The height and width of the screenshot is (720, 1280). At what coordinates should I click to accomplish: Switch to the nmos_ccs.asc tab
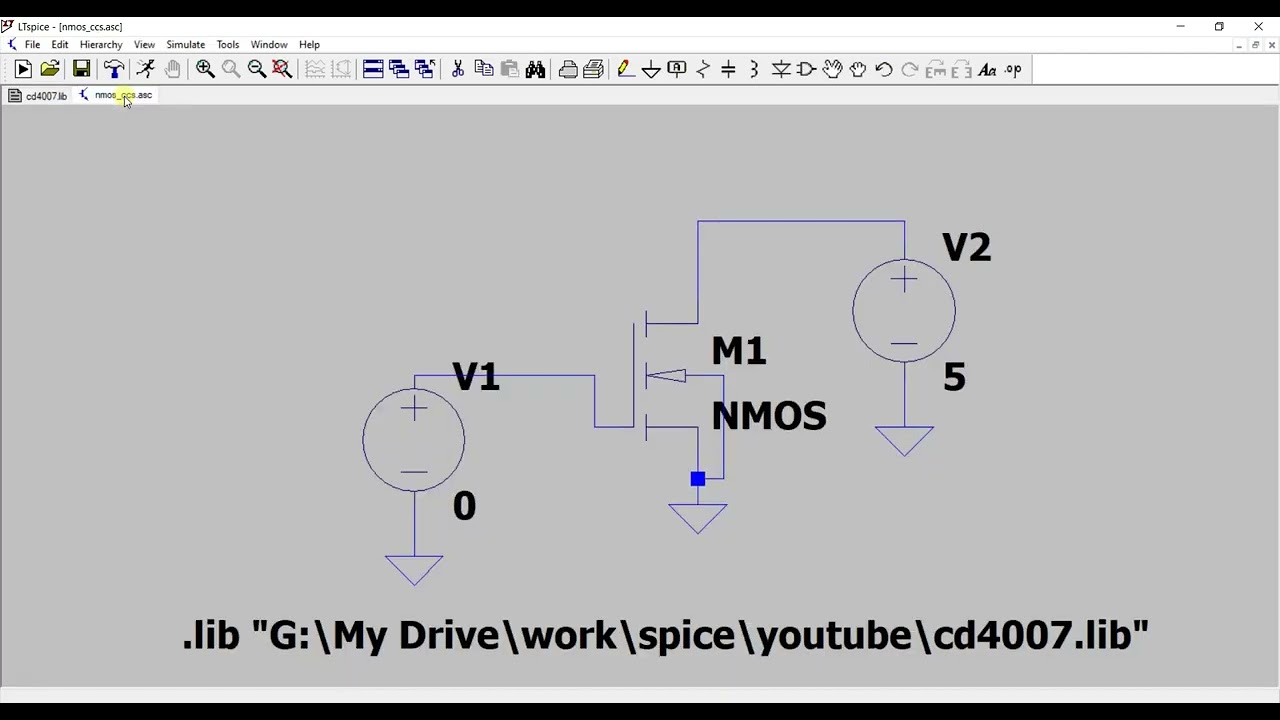pos(115,96)
